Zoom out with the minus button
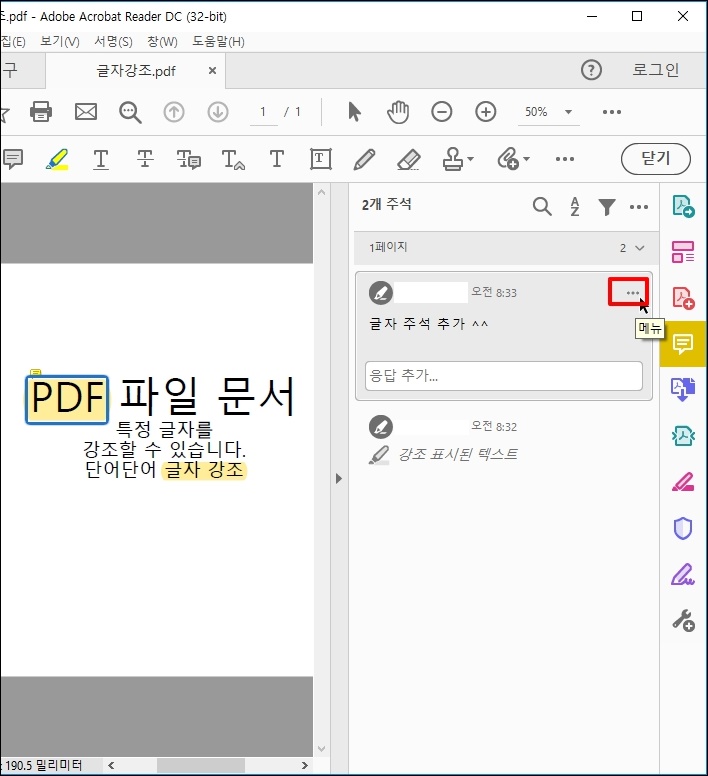 tap(441, 112)
